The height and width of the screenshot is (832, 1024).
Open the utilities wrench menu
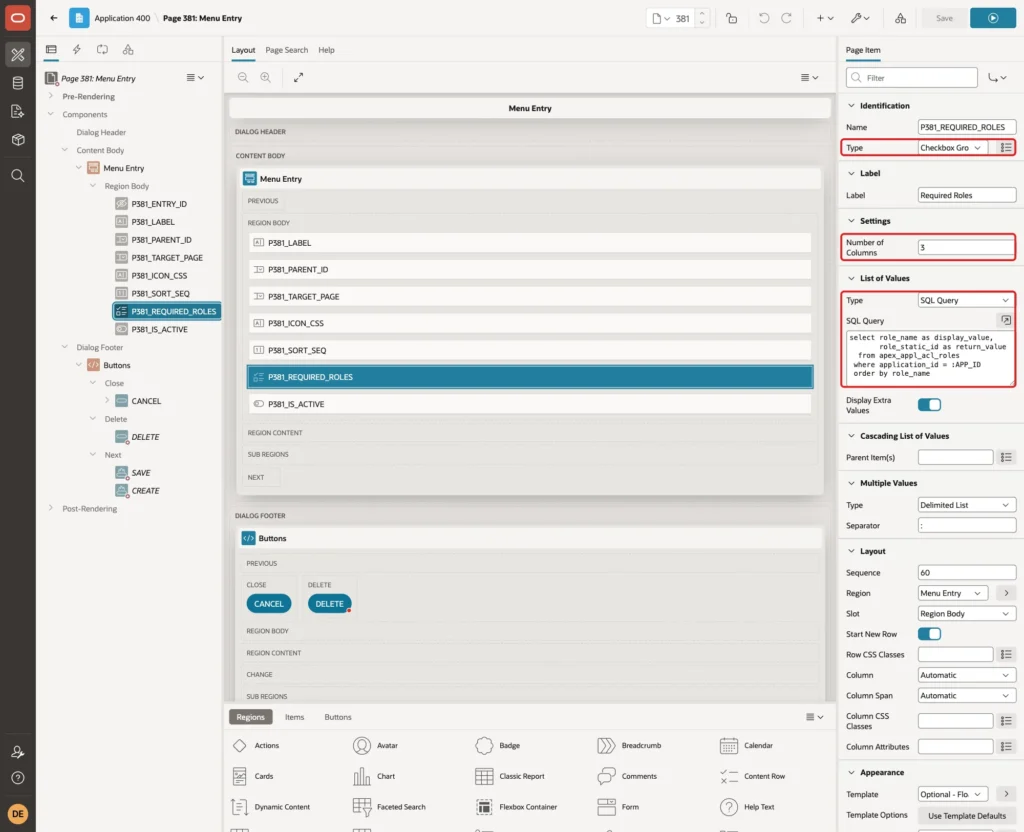point(860,18)
